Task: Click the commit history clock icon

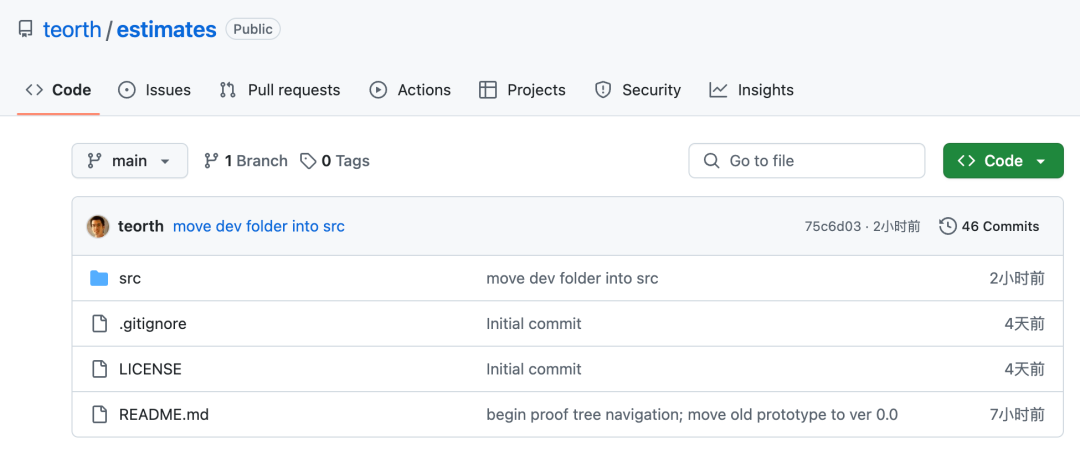Action: click(x=947, y=226)
